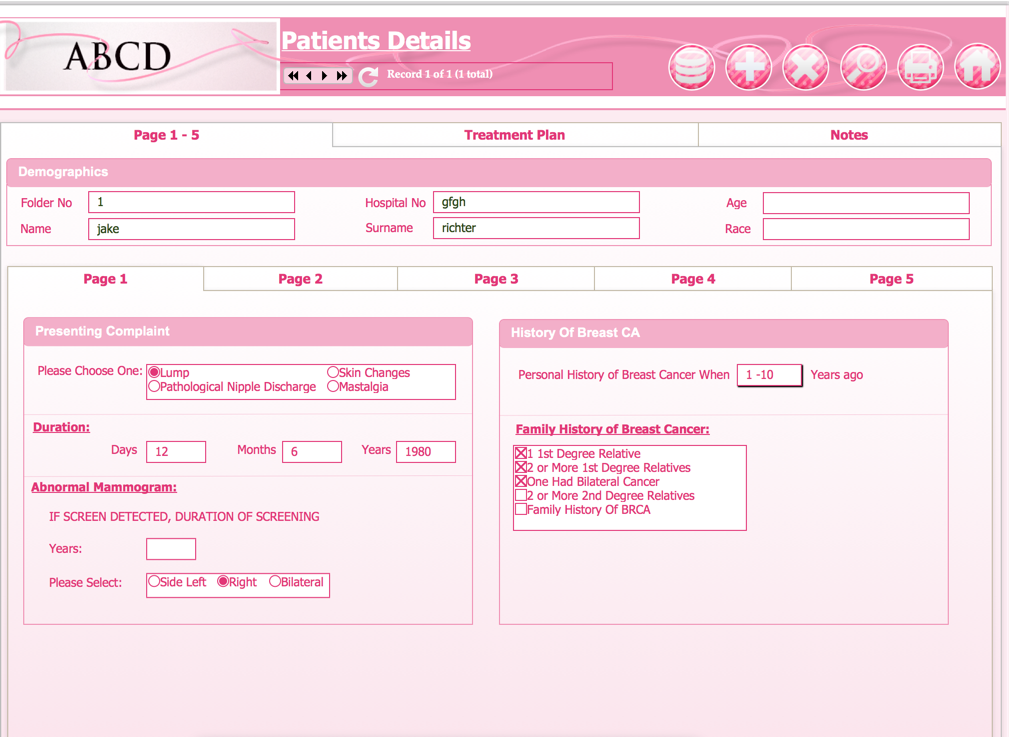Viewport: 1010px width, 737px height.
Task: Click the screening Years input field
Action: [171, 549]
